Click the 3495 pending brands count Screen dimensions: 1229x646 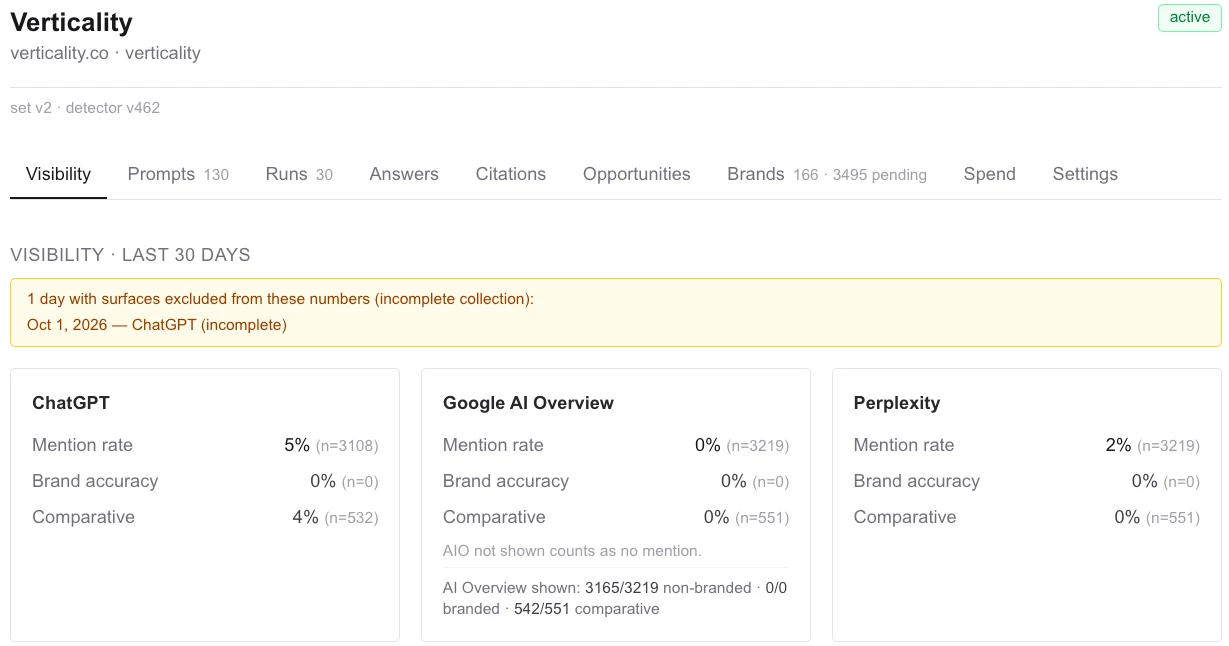pos(879,175)
